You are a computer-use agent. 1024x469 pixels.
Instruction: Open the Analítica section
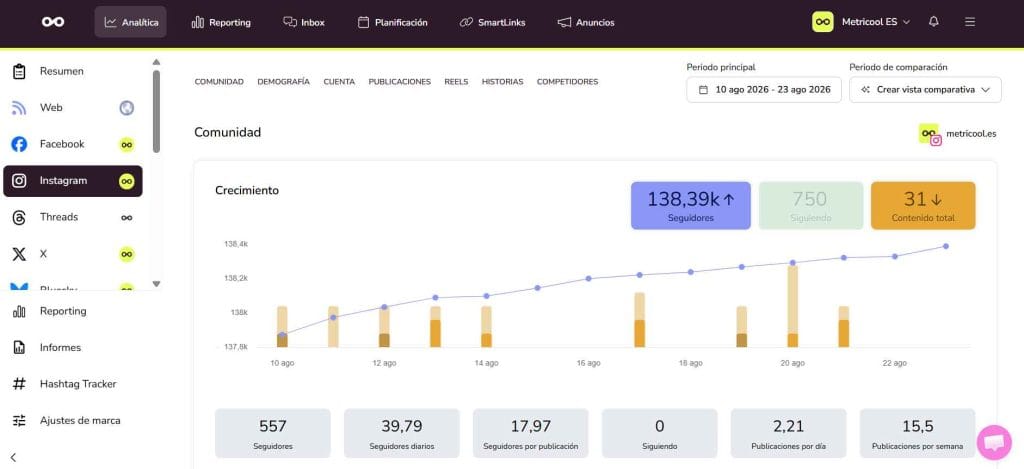131,22
